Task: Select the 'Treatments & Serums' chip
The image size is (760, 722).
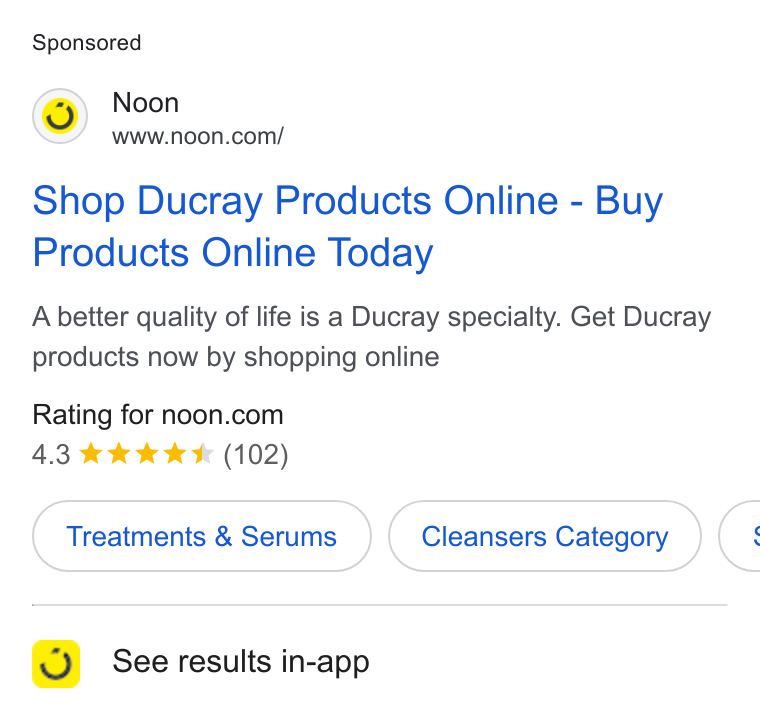Action: 202,536
